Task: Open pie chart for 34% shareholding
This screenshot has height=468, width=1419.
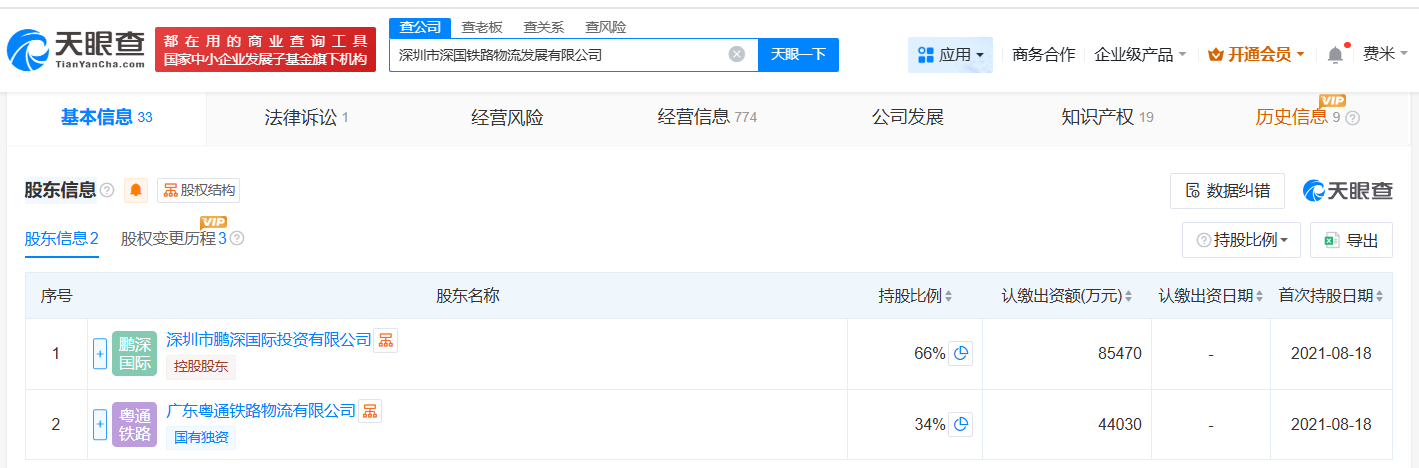Action: pyautogui.click(x=960, y=424)
